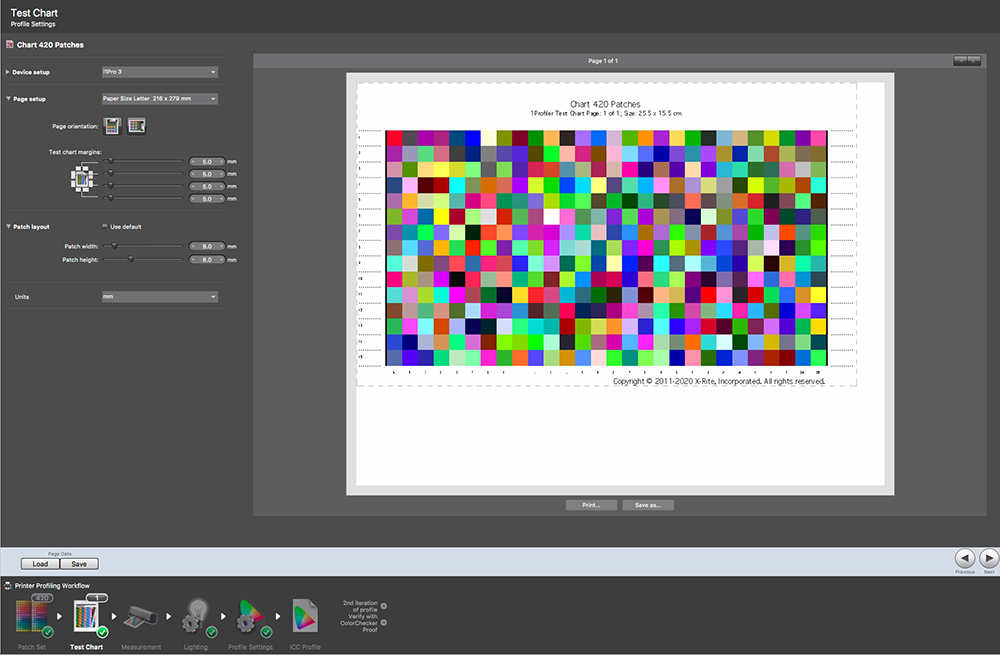Click the Next arrow button
This screenshot has width=1000, height=655.
[989, 559]
